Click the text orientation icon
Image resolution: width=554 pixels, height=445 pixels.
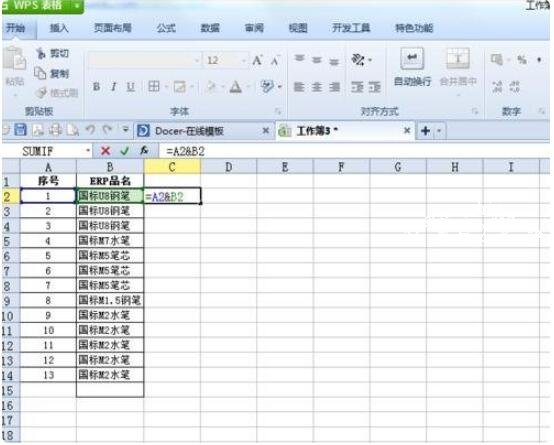tap(358, 60)
